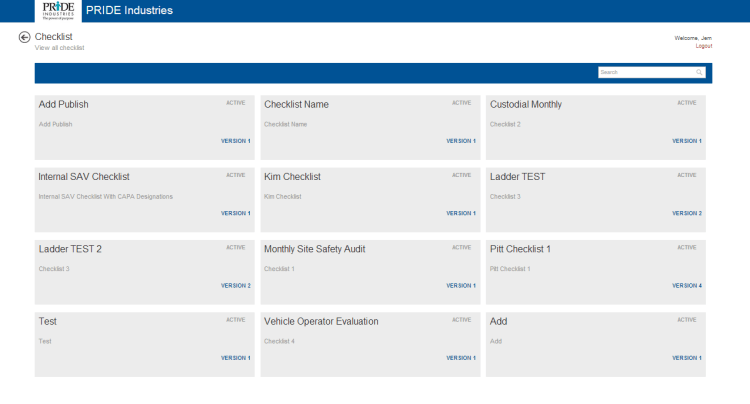Screen dimensions: 750x404
Task: Click Version 4 on Pitt Checklist 1
Action: pos(686,285)
